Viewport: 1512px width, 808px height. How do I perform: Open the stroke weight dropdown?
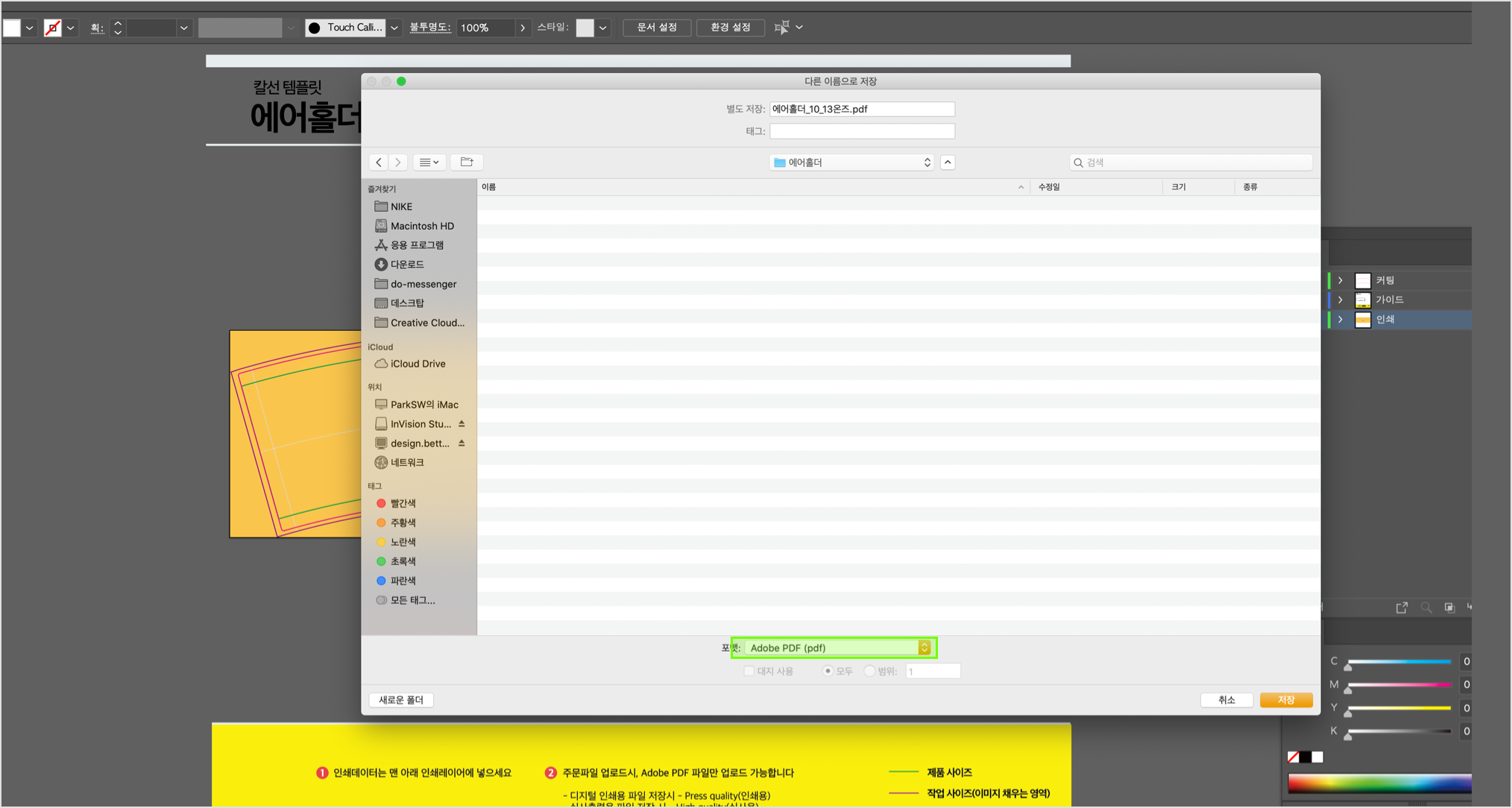[183, 28]
